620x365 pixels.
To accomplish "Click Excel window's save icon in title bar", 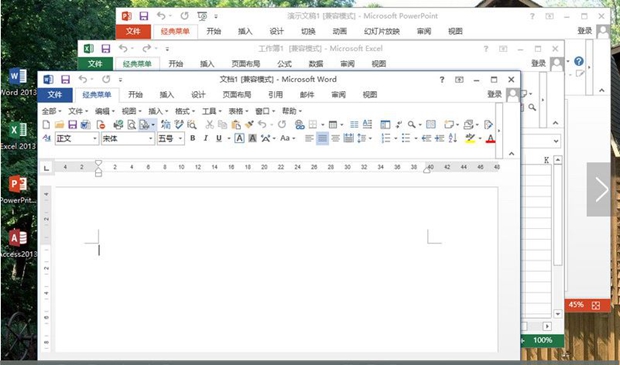I will click(x=106, y=49).
